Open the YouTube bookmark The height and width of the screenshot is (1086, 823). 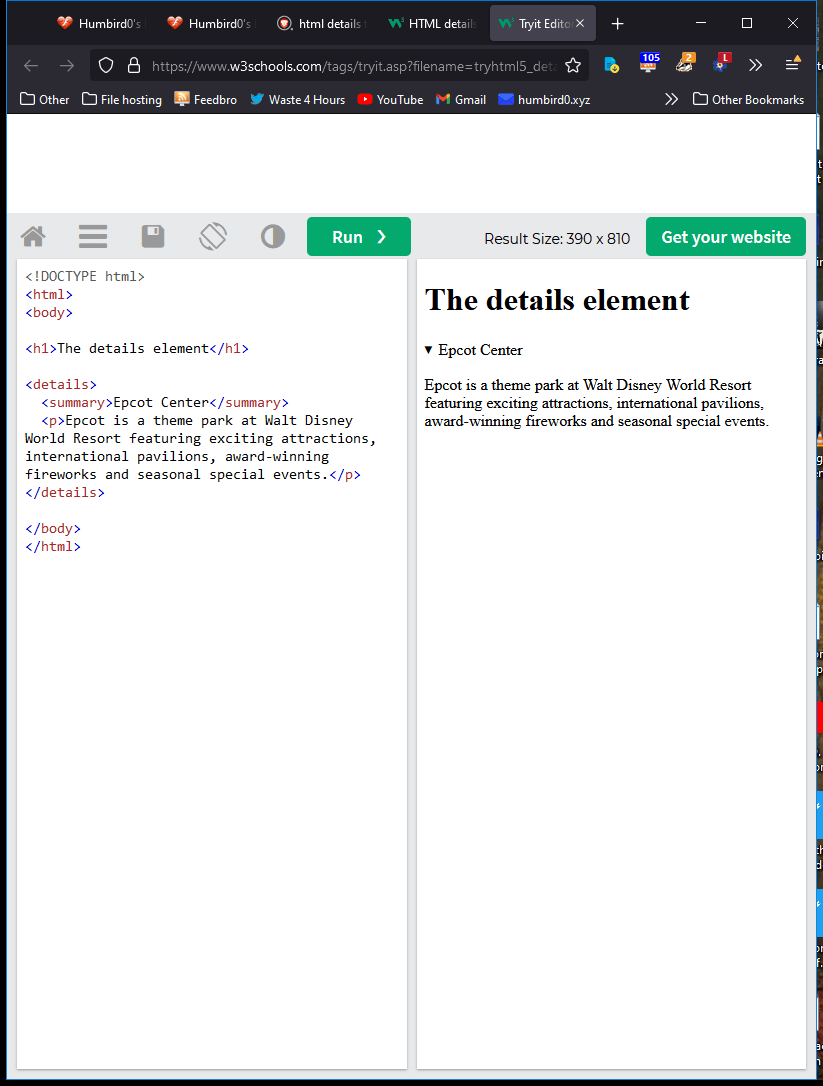390,99
